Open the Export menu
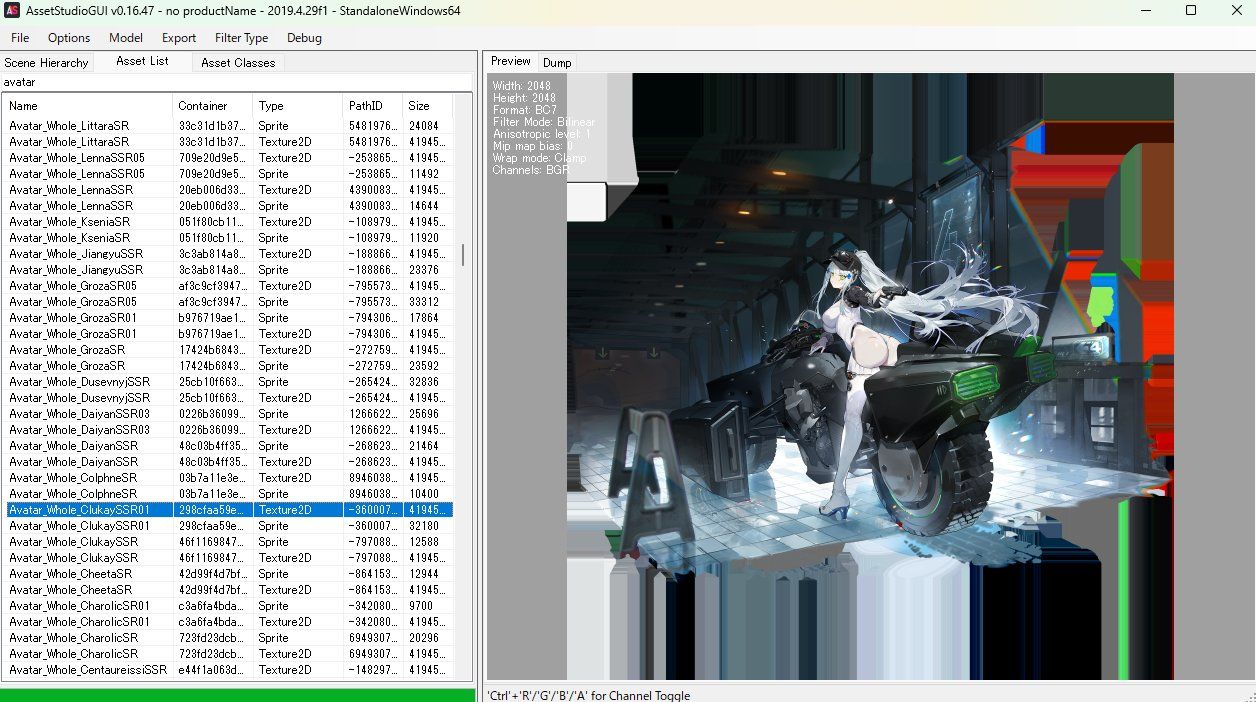The image size is (1256, 702). [179, 38]
